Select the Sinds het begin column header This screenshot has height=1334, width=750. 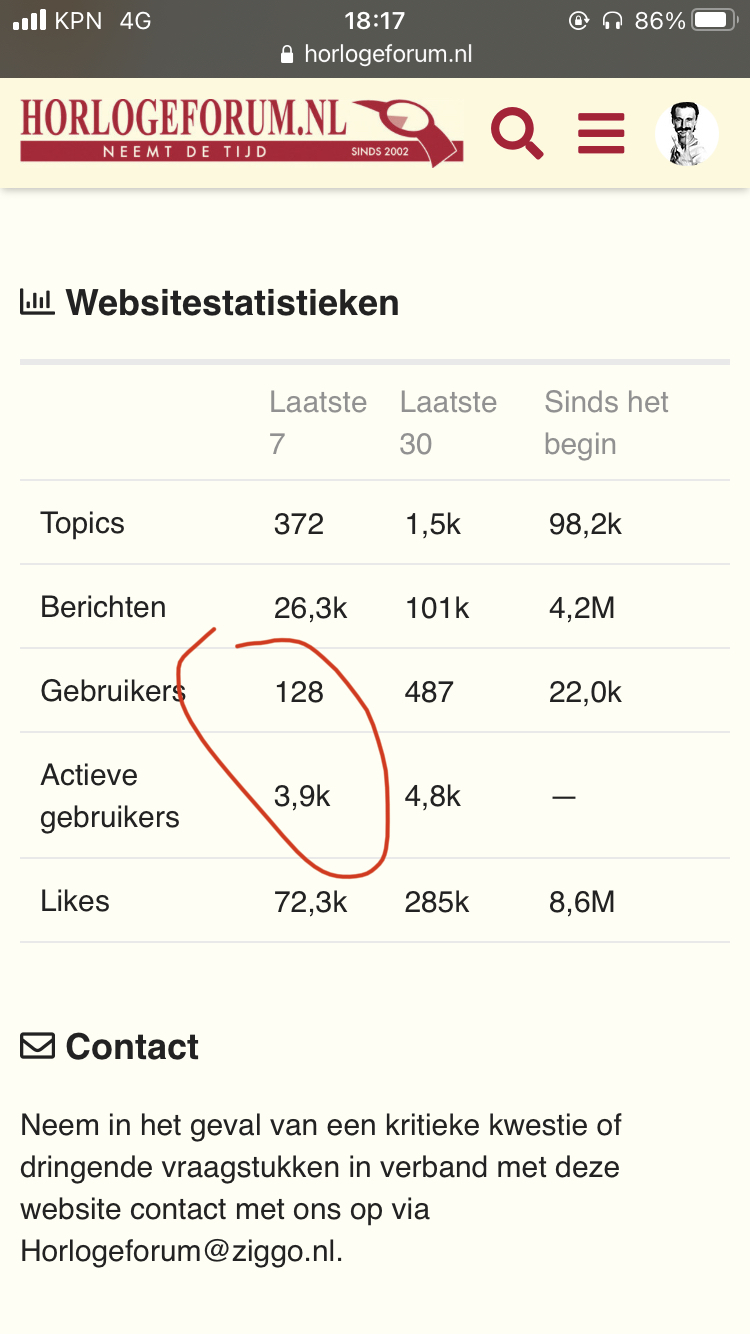pyautogui.click(x=606, y=423)
